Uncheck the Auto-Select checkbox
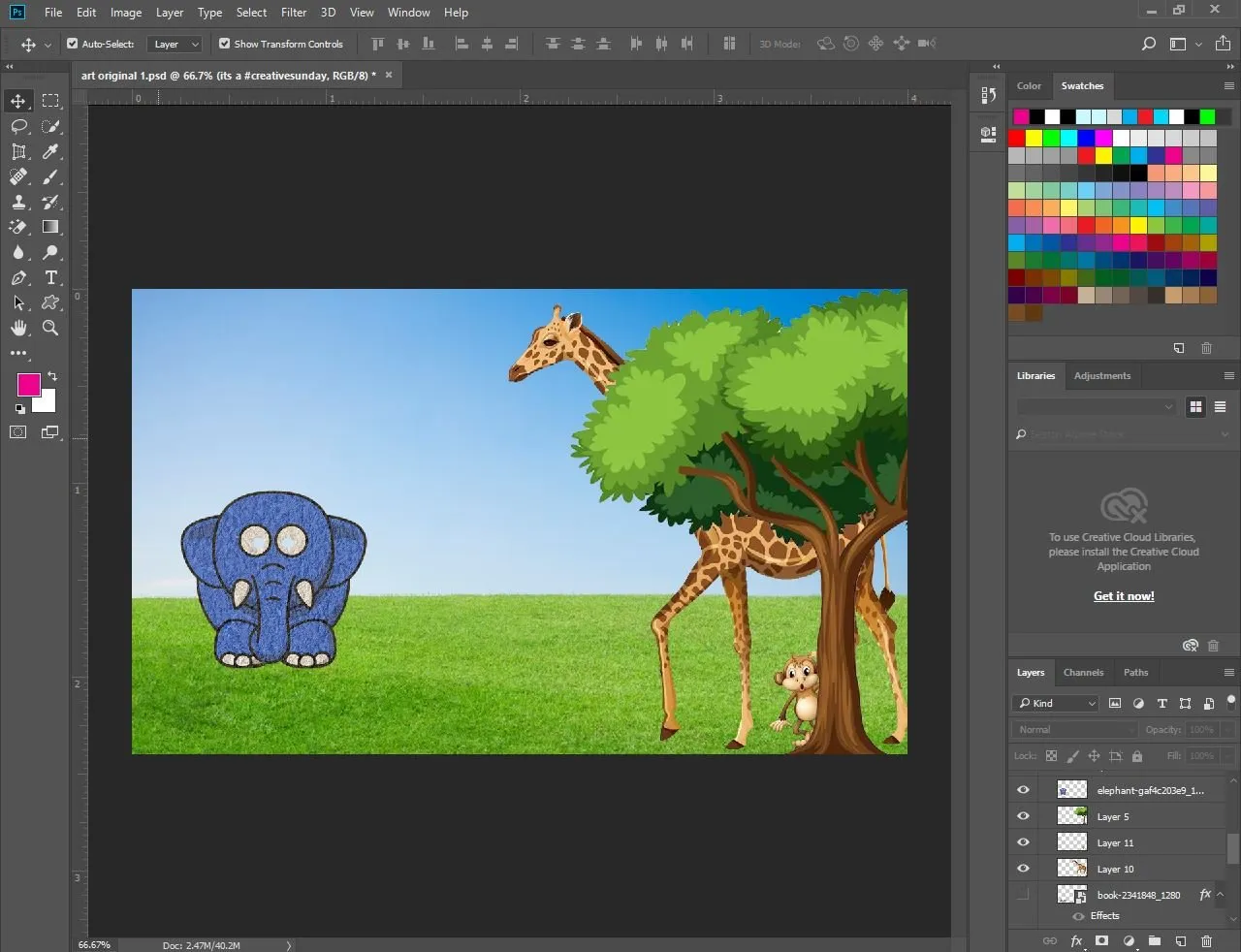 73,44
